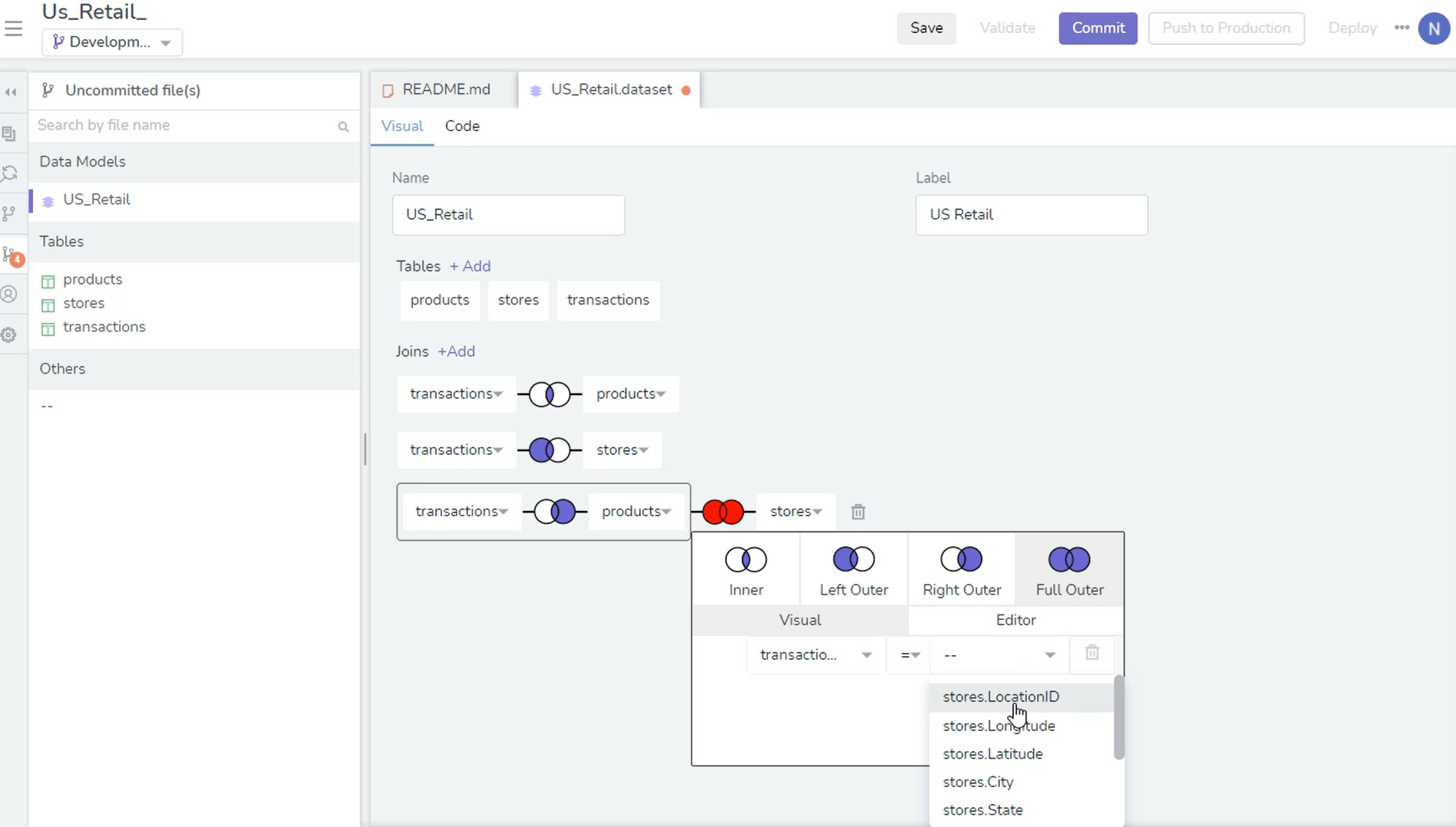1456x827 pixels.
Task: Collapse the left sidebar panel
Action: pyautogui.click(x=11, y=91)
